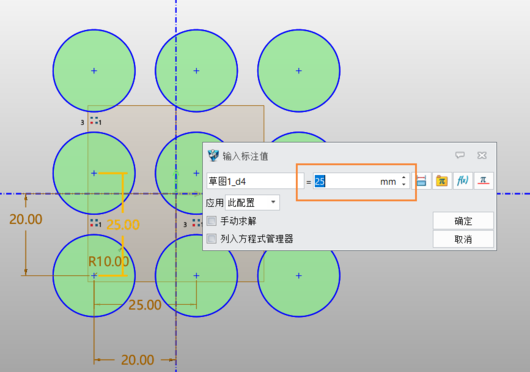Screen dimensions: 530x372
Task: Open the 此配置 apply dropdown
Action: [252, 202]
